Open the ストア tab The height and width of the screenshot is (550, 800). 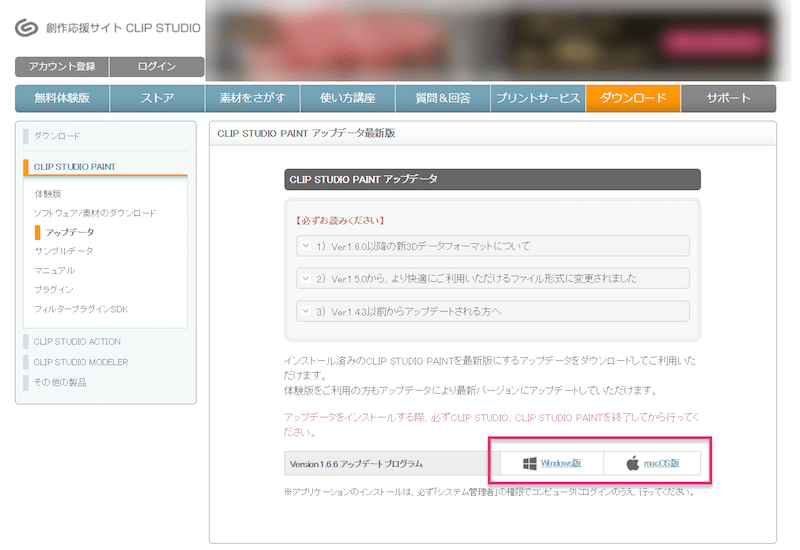pos(157,98)
